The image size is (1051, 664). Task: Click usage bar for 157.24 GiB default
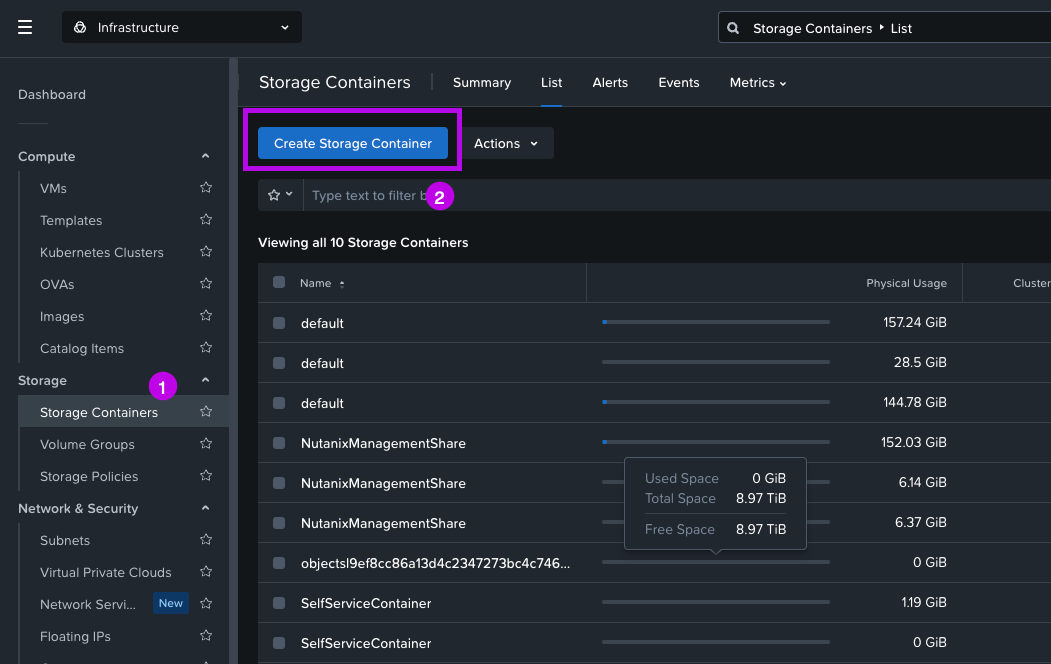pyautogui.click(x=716, y=322)
